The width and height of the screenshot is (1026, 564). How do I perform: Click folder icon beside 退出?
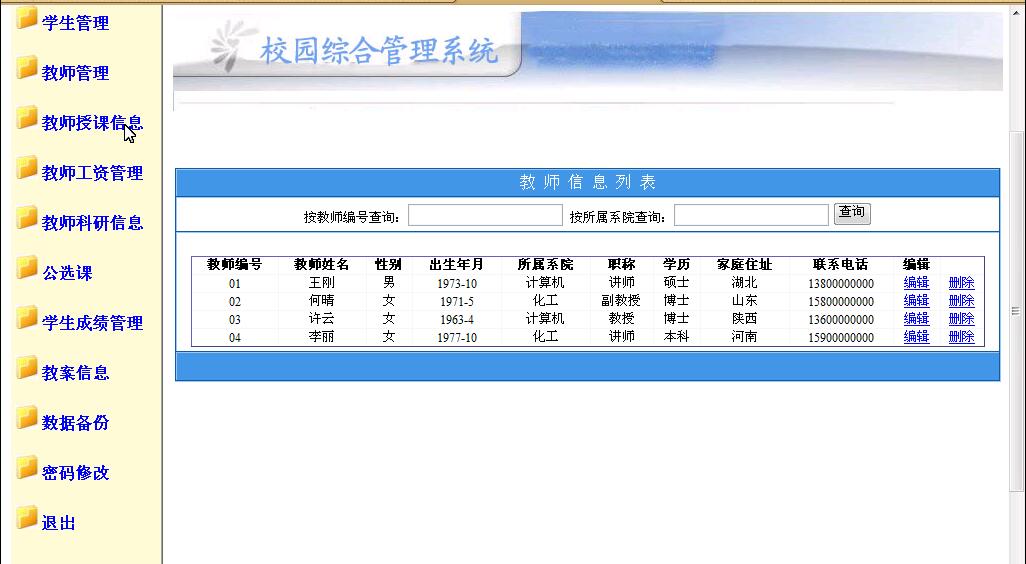click(x=27, y=518)
